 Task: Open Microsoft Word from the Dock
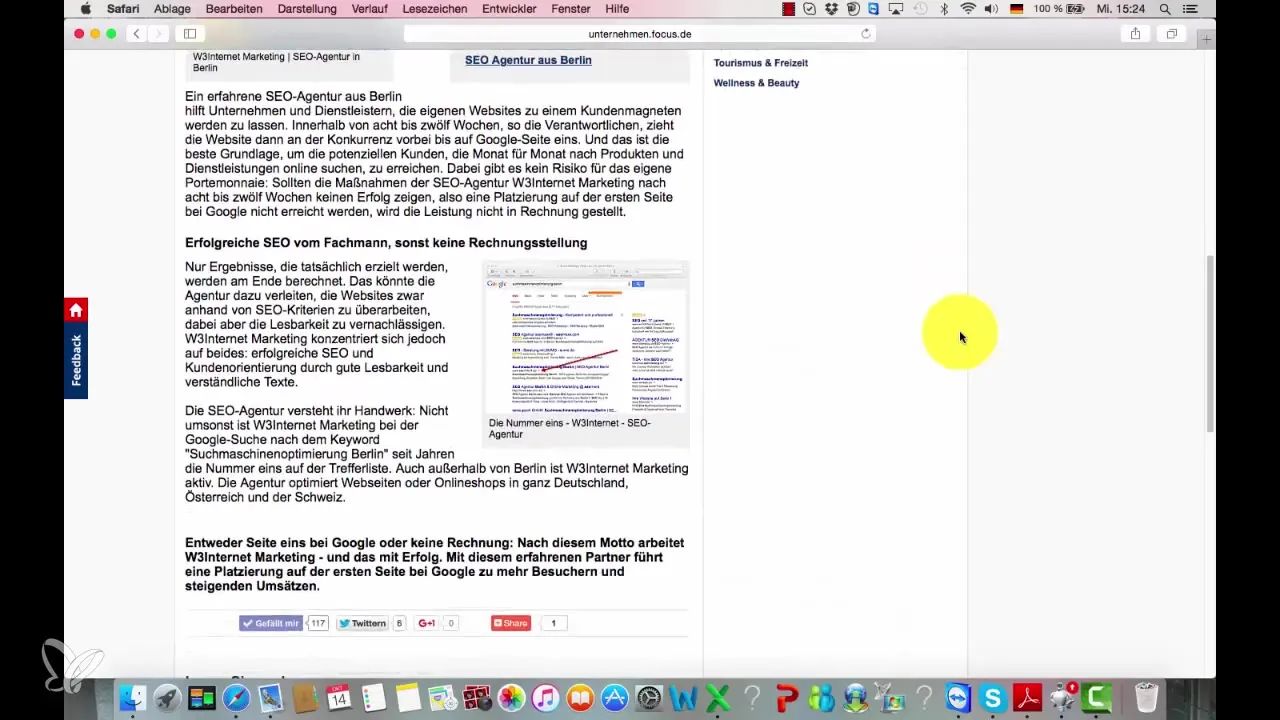tap(683, 697)
